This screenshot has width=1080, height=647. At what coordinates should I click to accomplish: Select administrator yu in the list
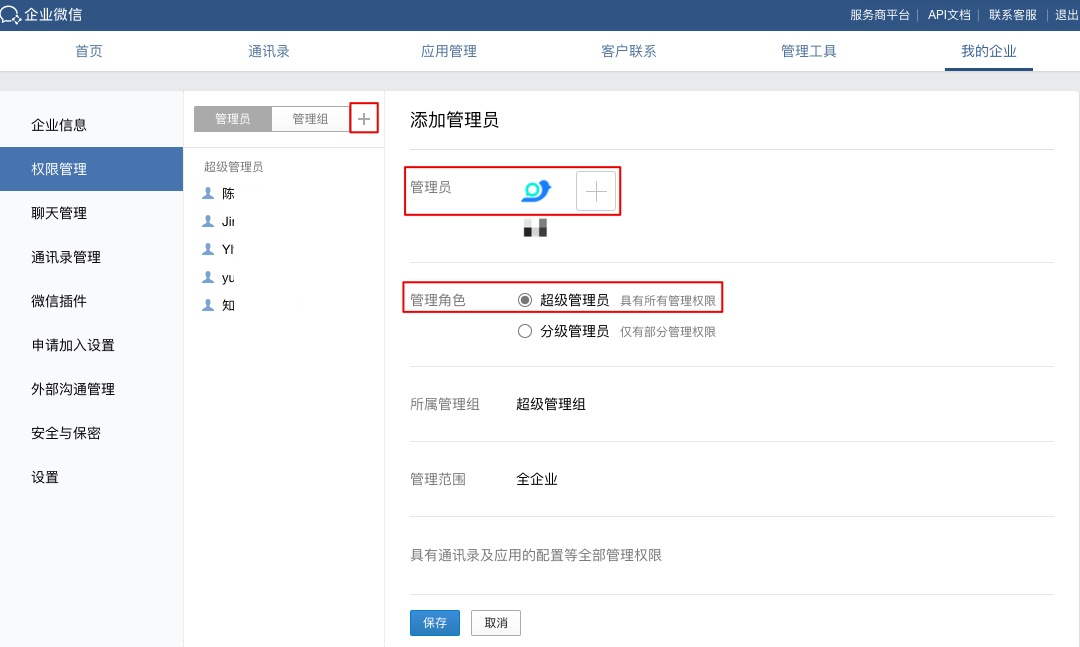(x=228, y=277)
